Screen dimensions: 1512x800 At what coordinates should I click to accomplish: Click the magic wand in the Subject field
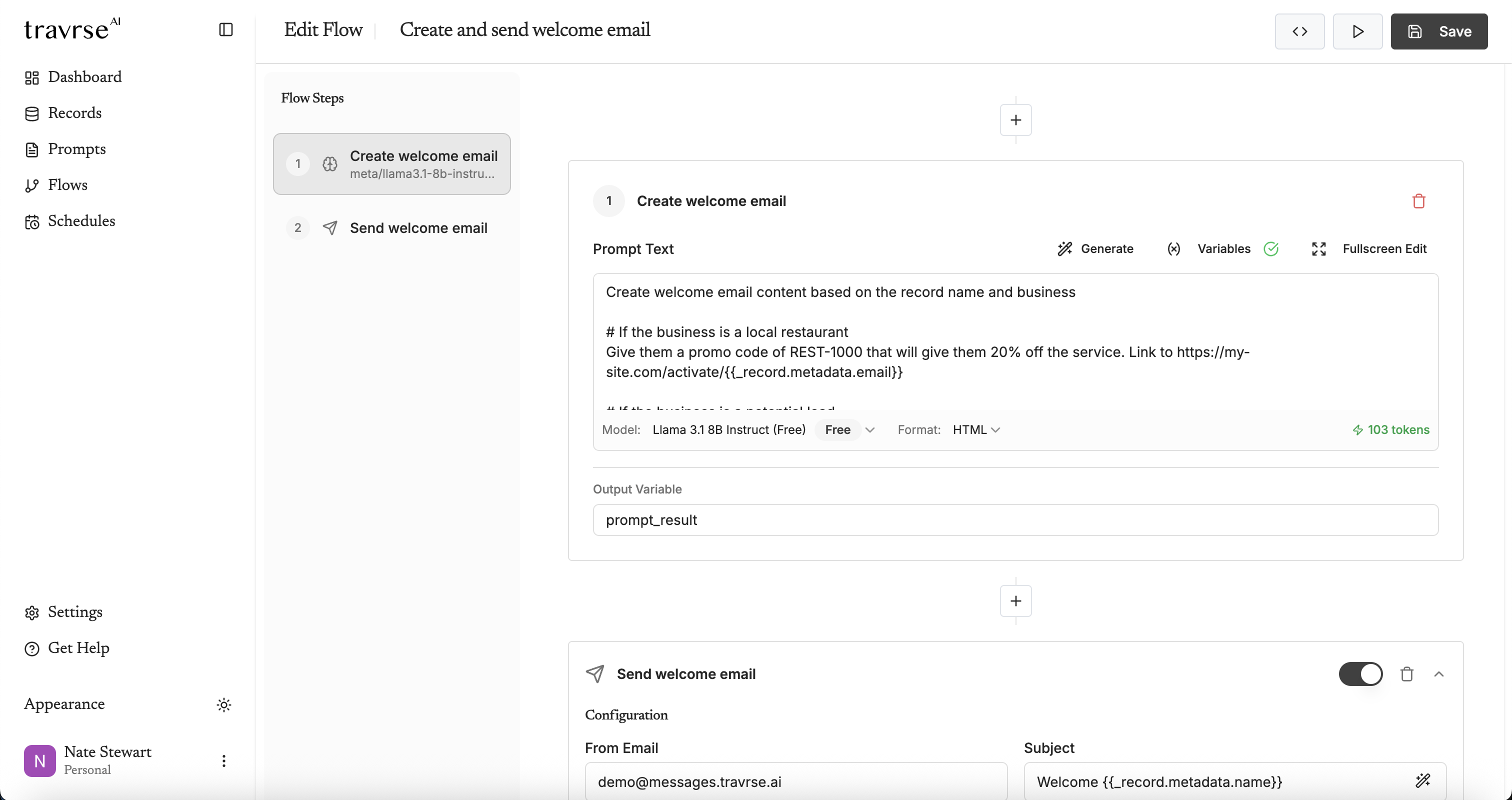coord(1423,780)
